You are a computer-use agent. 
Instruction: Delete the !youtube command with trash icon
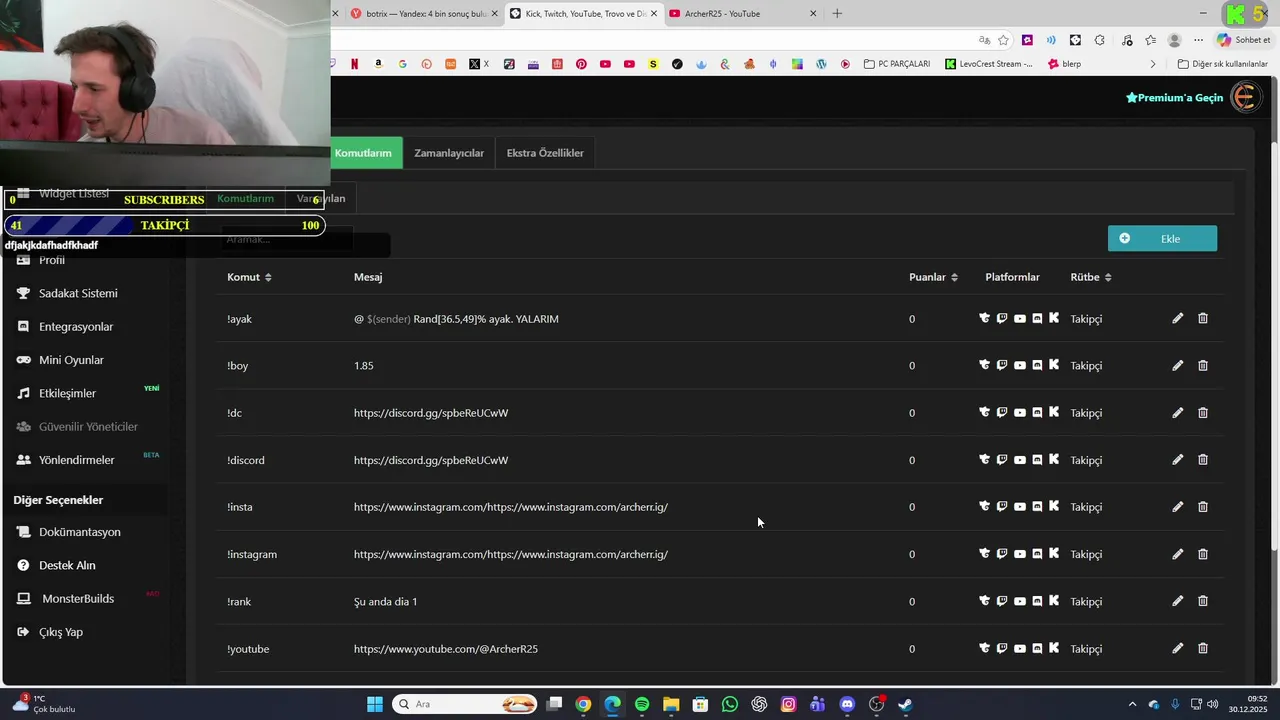pyautogui.click(x=1203, y=648)
